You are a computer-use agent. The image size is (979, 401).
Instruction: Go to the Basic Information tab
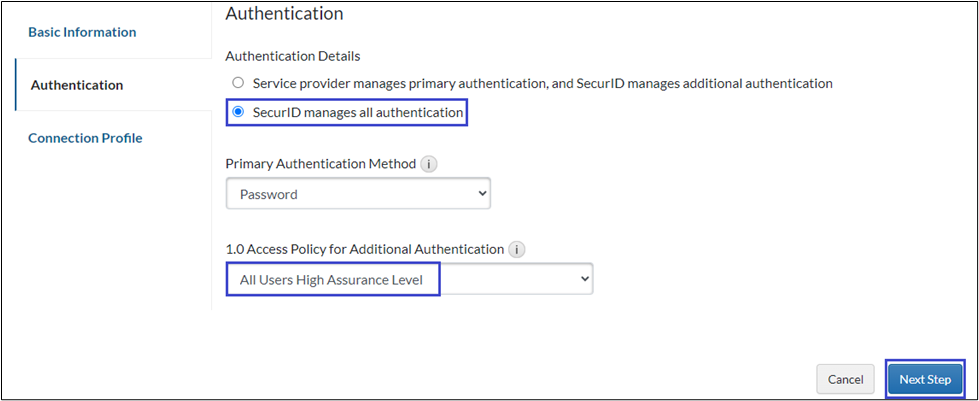[x=82, y=32]
